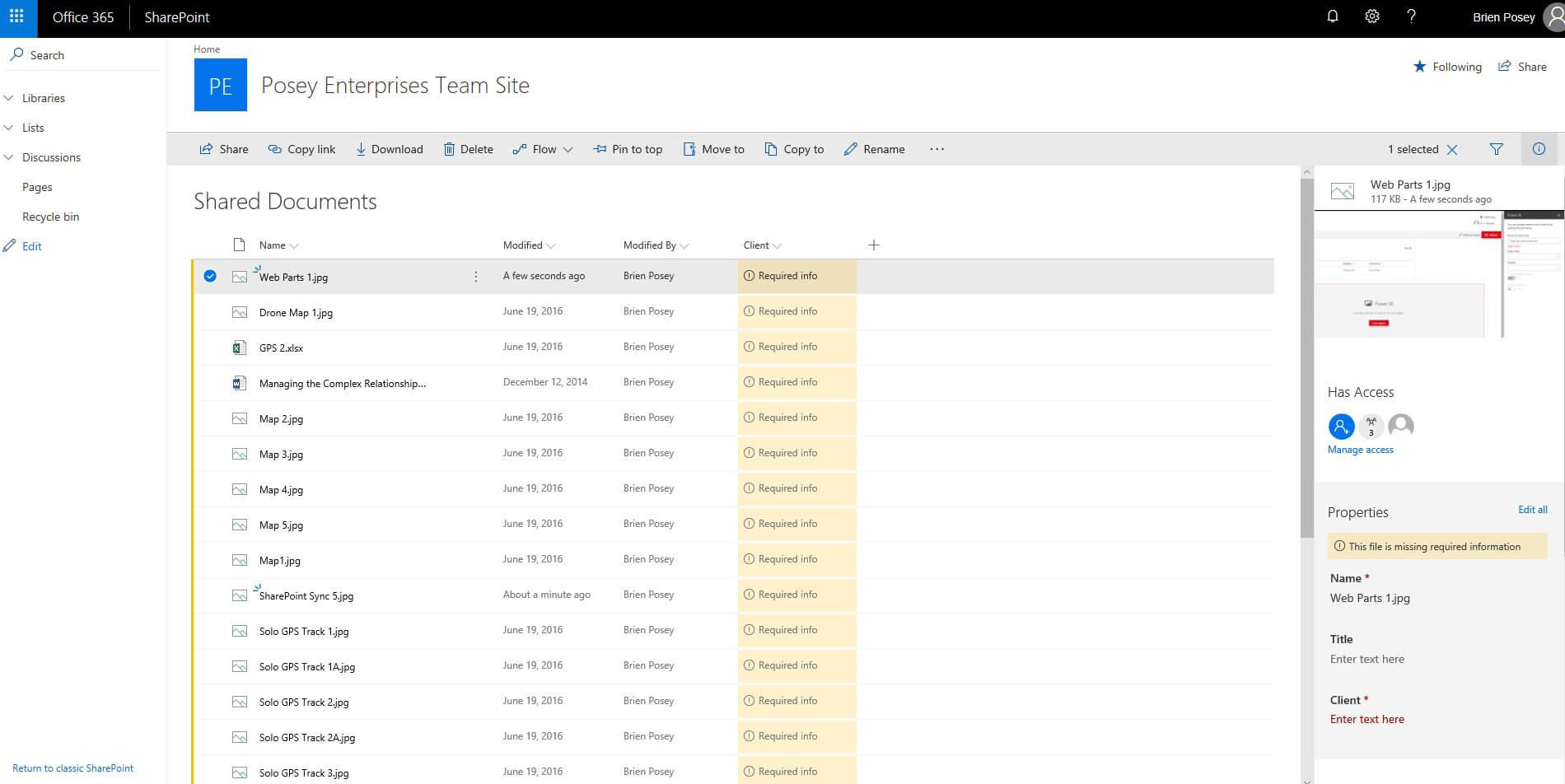
Task: Open the file SharePoint Sync 5.jpg
Action: pos(306,596)
